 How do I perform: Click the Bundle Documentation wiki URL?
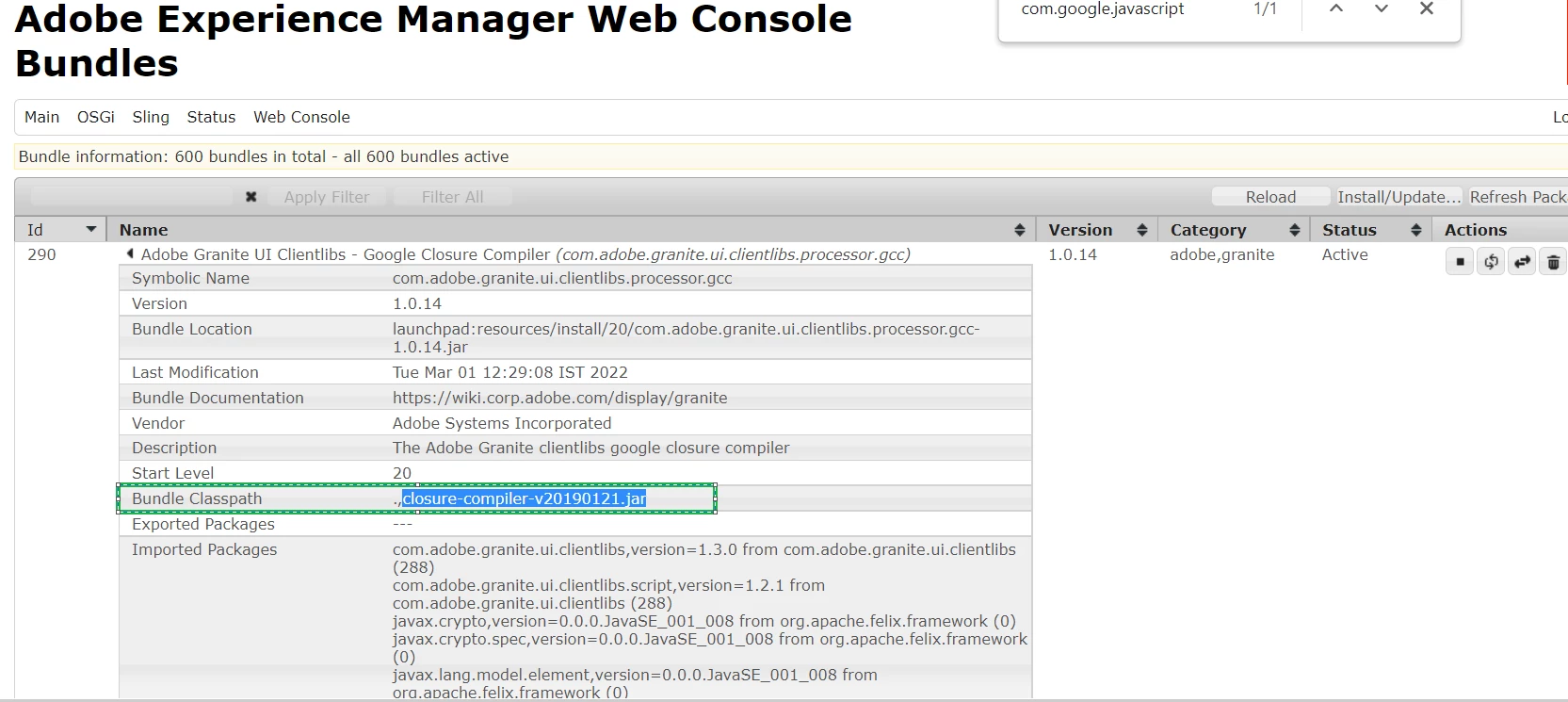pyautogui.click(x=559, y=398)
